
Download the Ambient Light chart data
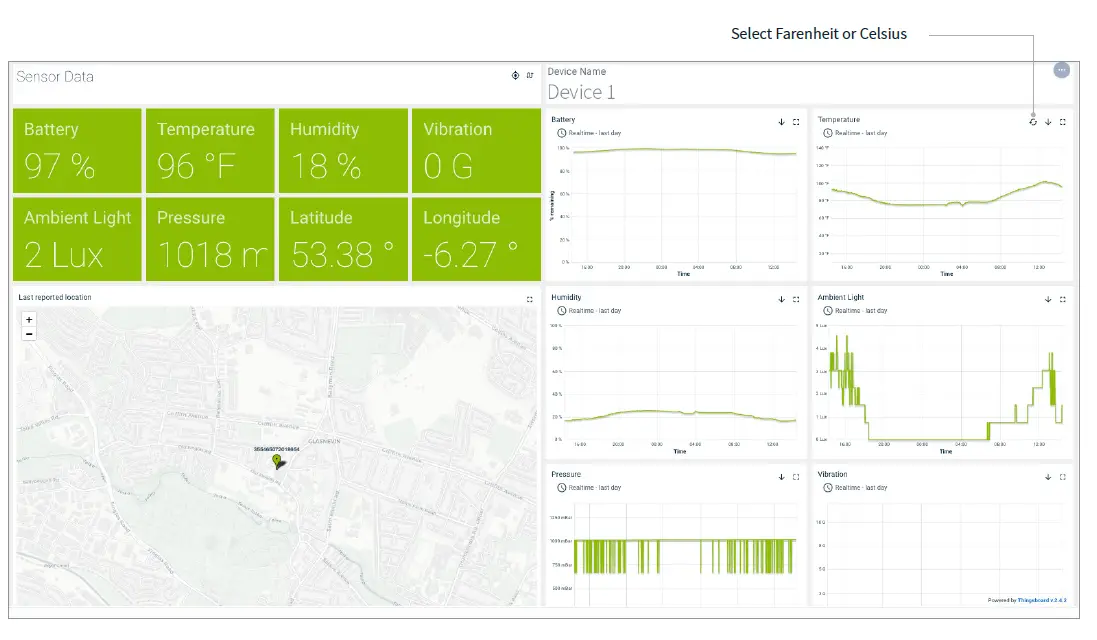(1048, 299)
